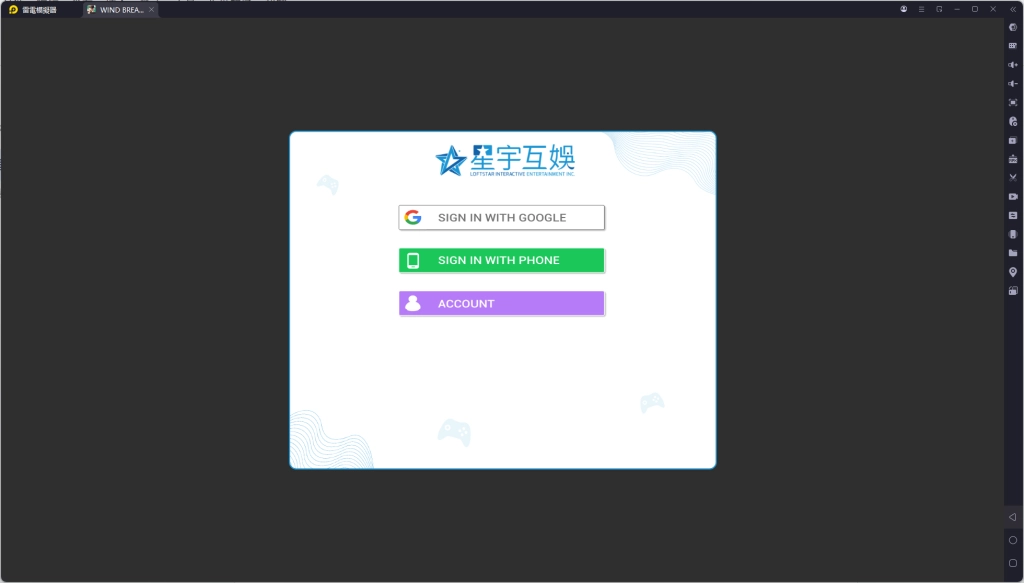Screen dimensions: 1024x583
Task: Click the yellow emulator logo in the title bar
Action: [13, 10]
